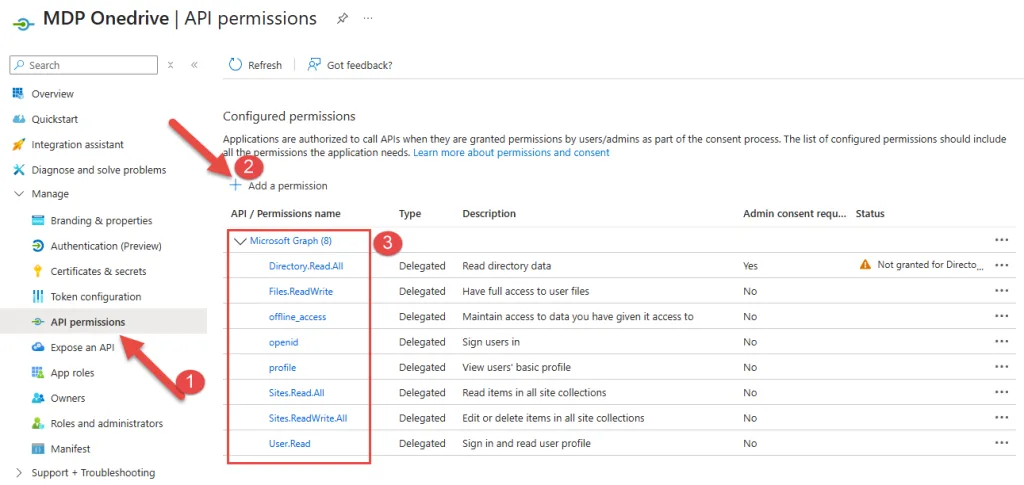1024x485 pixels.
Task: Click the Authentication (Preview) icon
Action: point(38,246)
